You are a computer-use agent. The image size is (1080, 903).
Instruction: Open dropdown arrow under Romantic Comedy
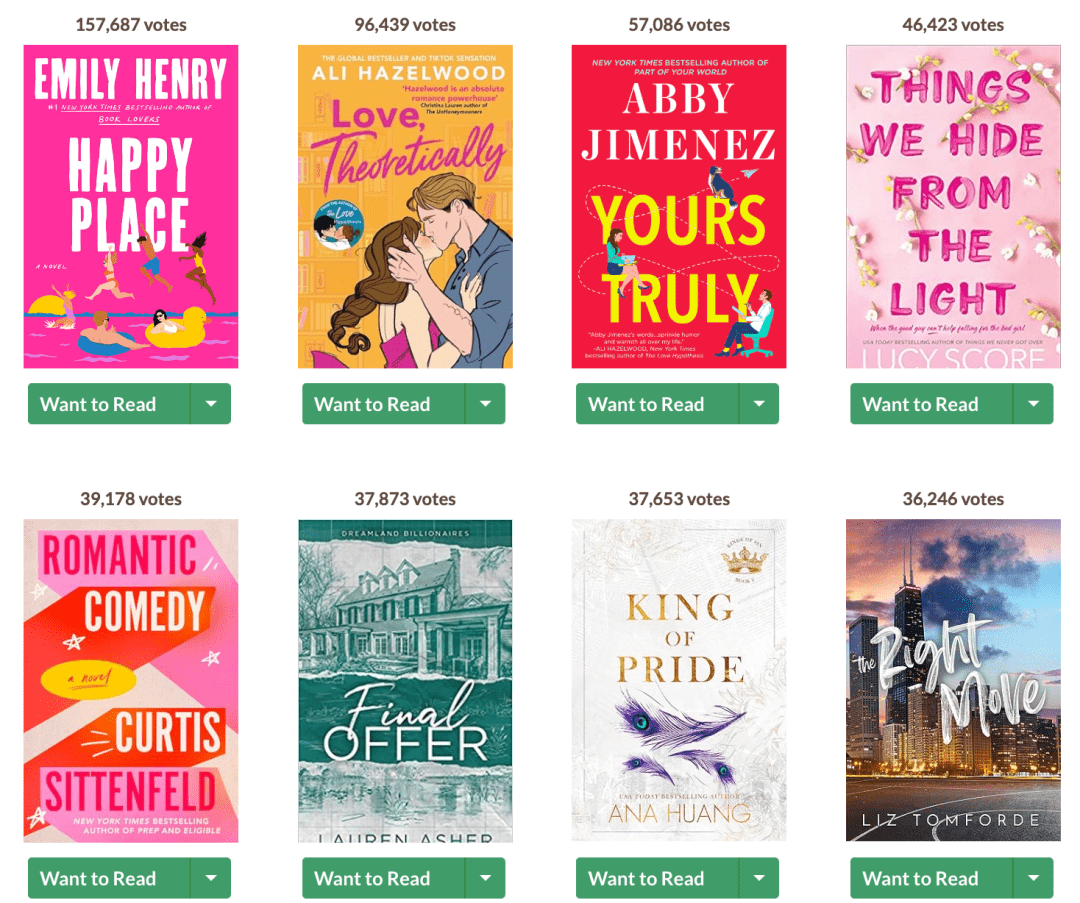[211, 878]
